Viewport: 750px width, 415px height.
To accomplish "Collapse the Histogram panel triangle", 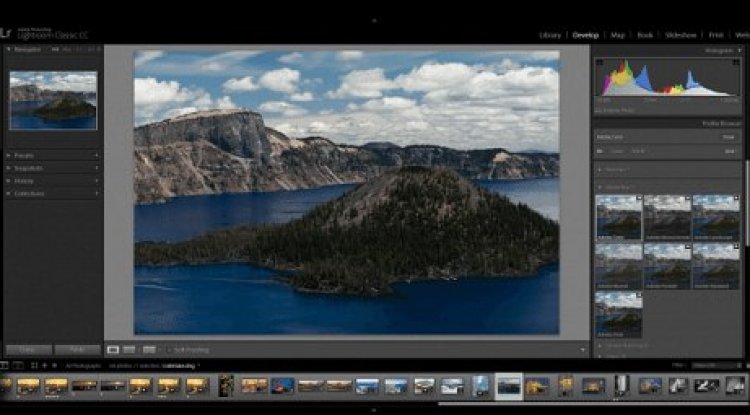I will 739,50.
